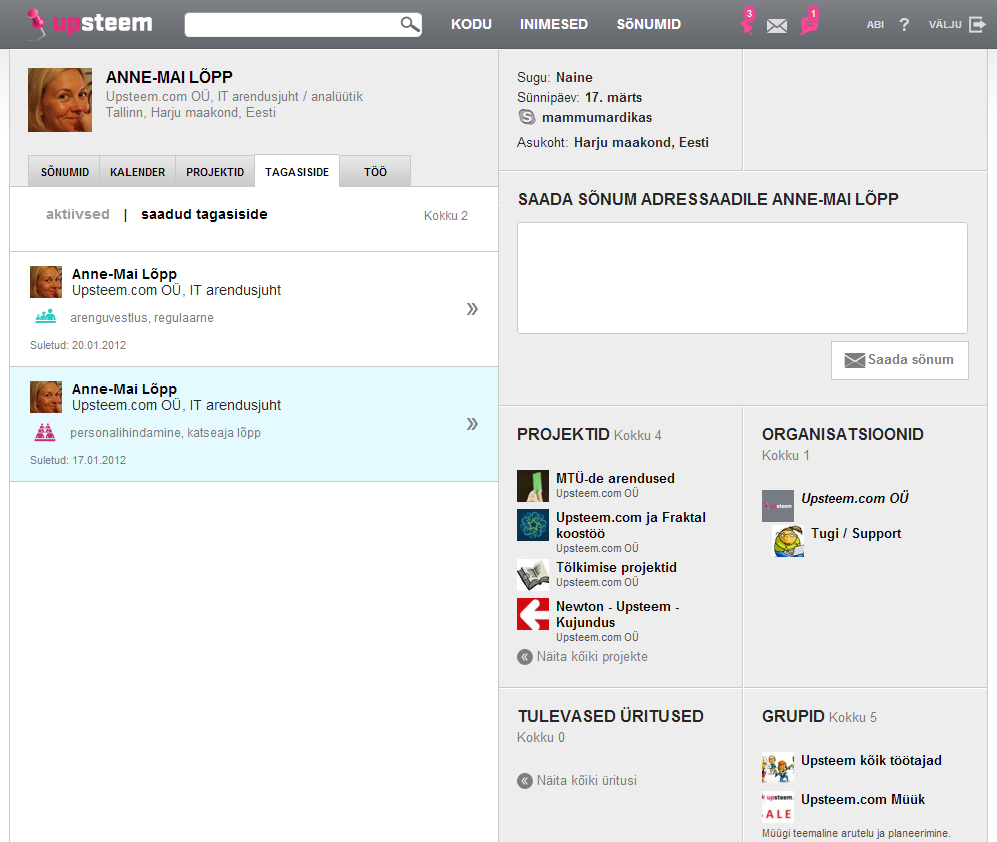Select the TAGASISIDE tab
The height and width of the screenshot is (842, 997).
tap(297, 172)
